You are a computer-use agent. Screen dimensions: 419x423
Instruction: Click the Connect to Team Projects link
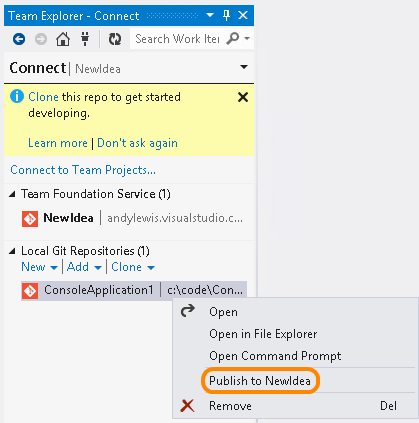coord(83,170)
